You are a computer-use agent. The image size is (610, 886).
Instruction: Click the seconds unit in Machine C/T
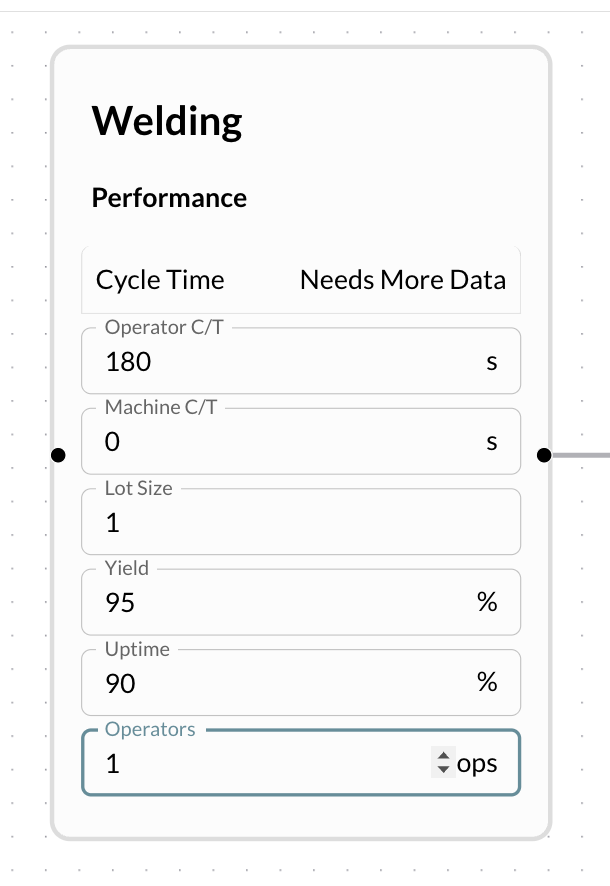[491, 442]
